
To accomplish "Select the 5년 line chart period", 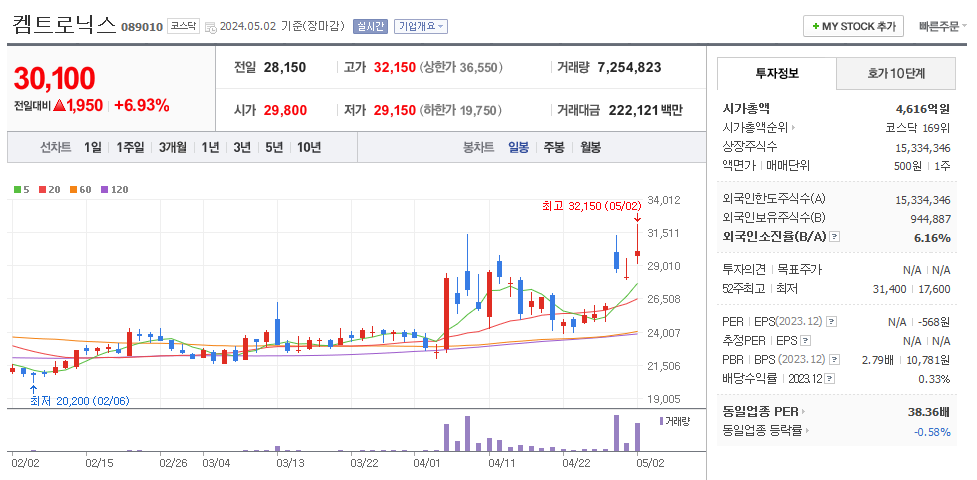I will pos(274,148).
